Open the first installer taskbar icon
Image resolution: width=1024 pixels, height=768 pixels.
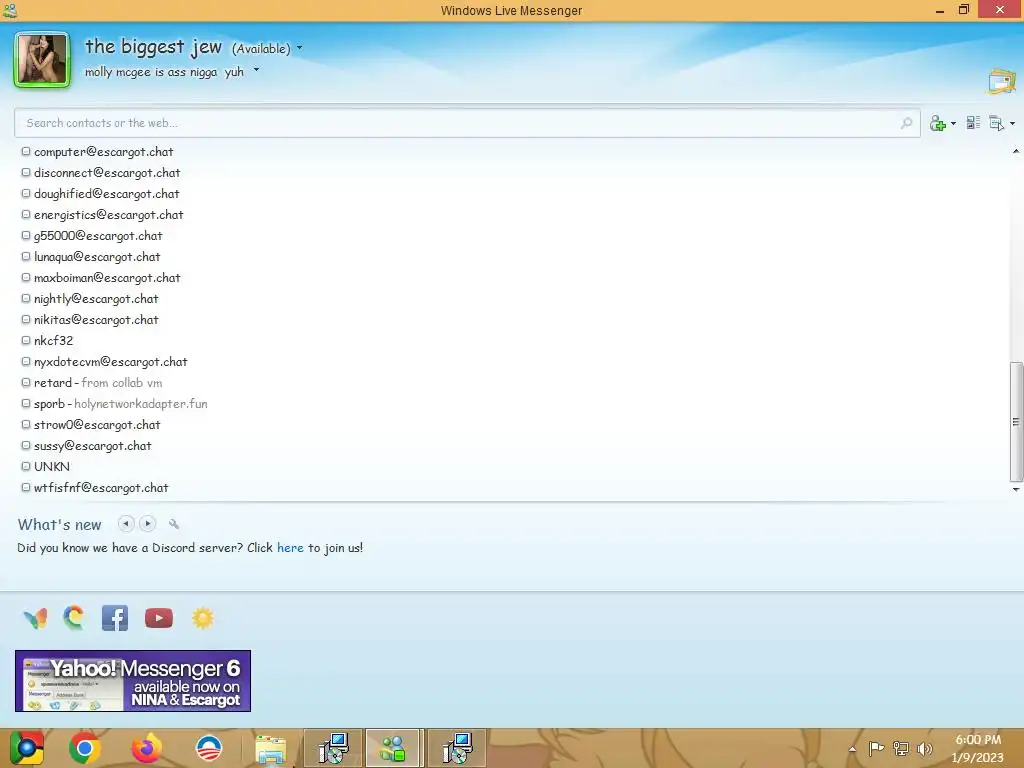point(333,748)
